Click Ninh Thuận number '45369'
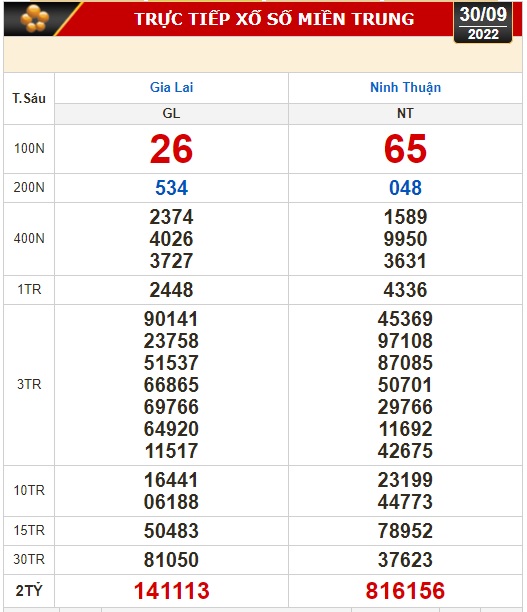Viewport: 527px width, 612px height. click(405, 319)
